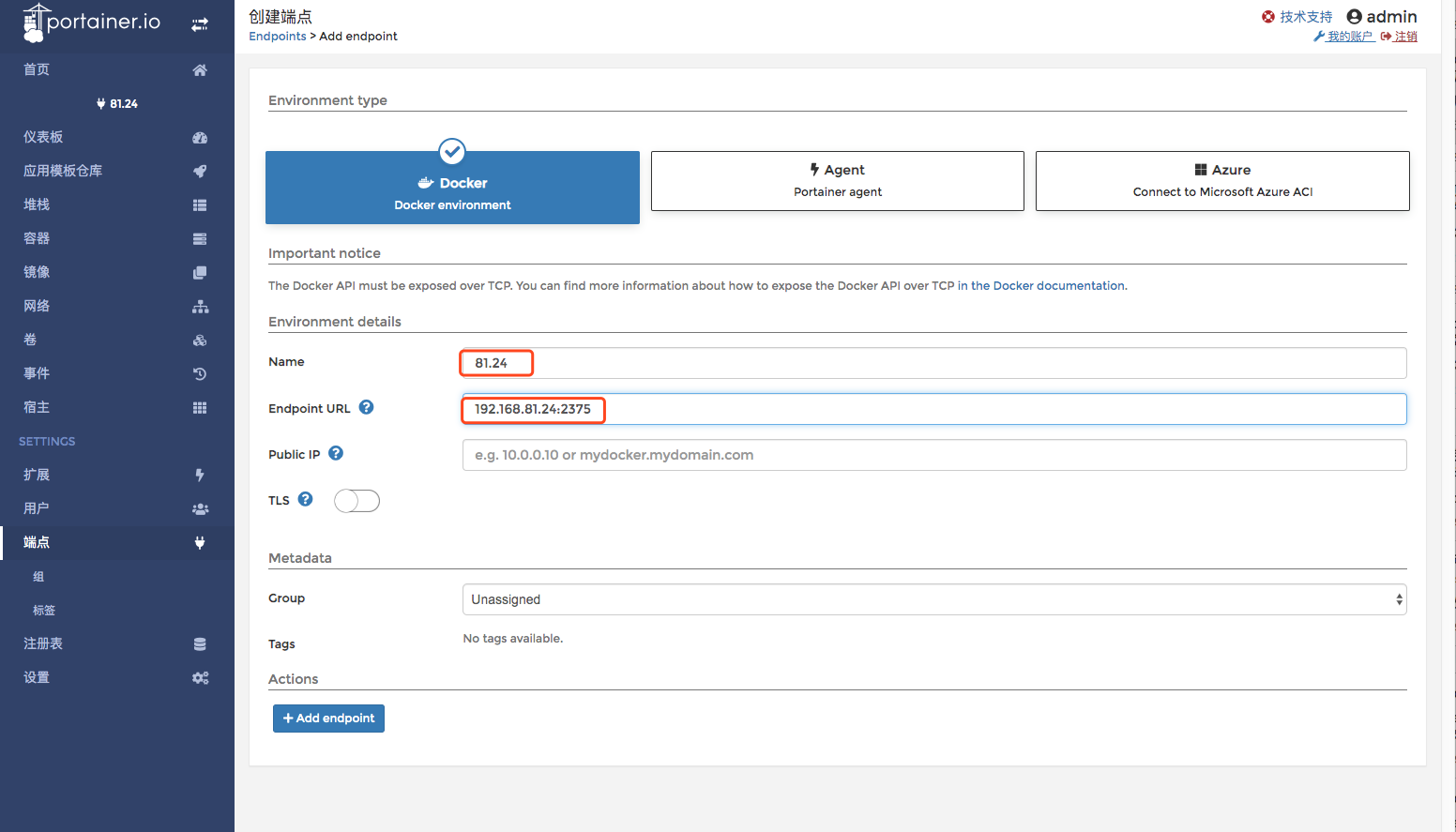
Task: Click the Public IP help icon
Action: (x=336, y=453)
